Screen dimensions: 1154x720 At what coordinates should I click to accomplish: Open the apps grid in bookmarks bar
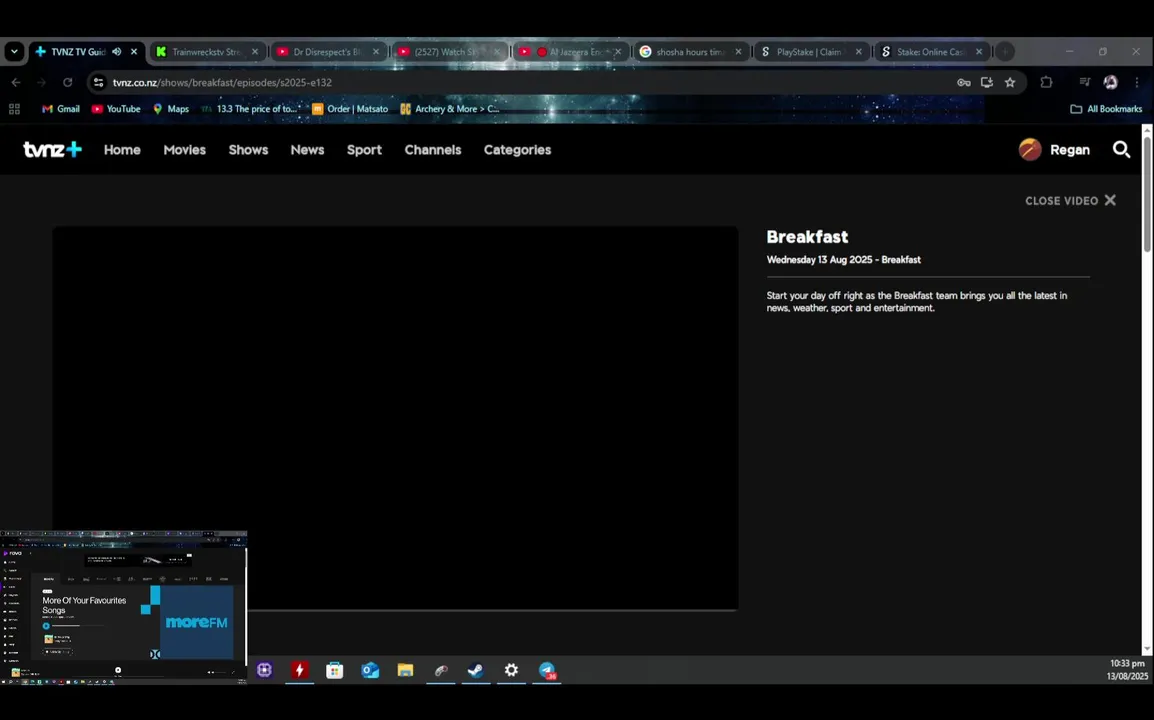tap(14, 109)
